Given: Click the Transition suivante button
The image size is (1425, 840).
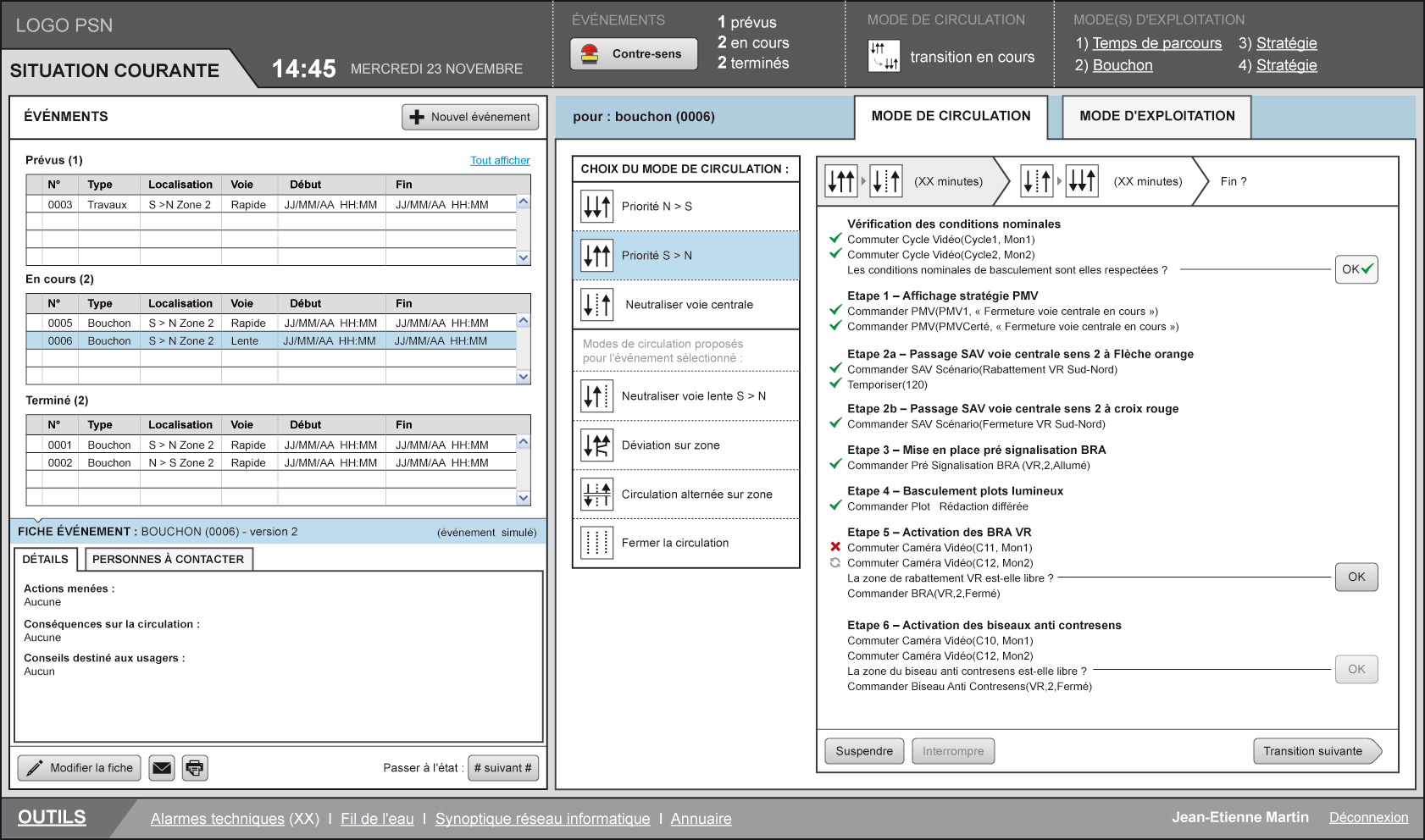Looking at the screenshot, I should coord(1316,751).
